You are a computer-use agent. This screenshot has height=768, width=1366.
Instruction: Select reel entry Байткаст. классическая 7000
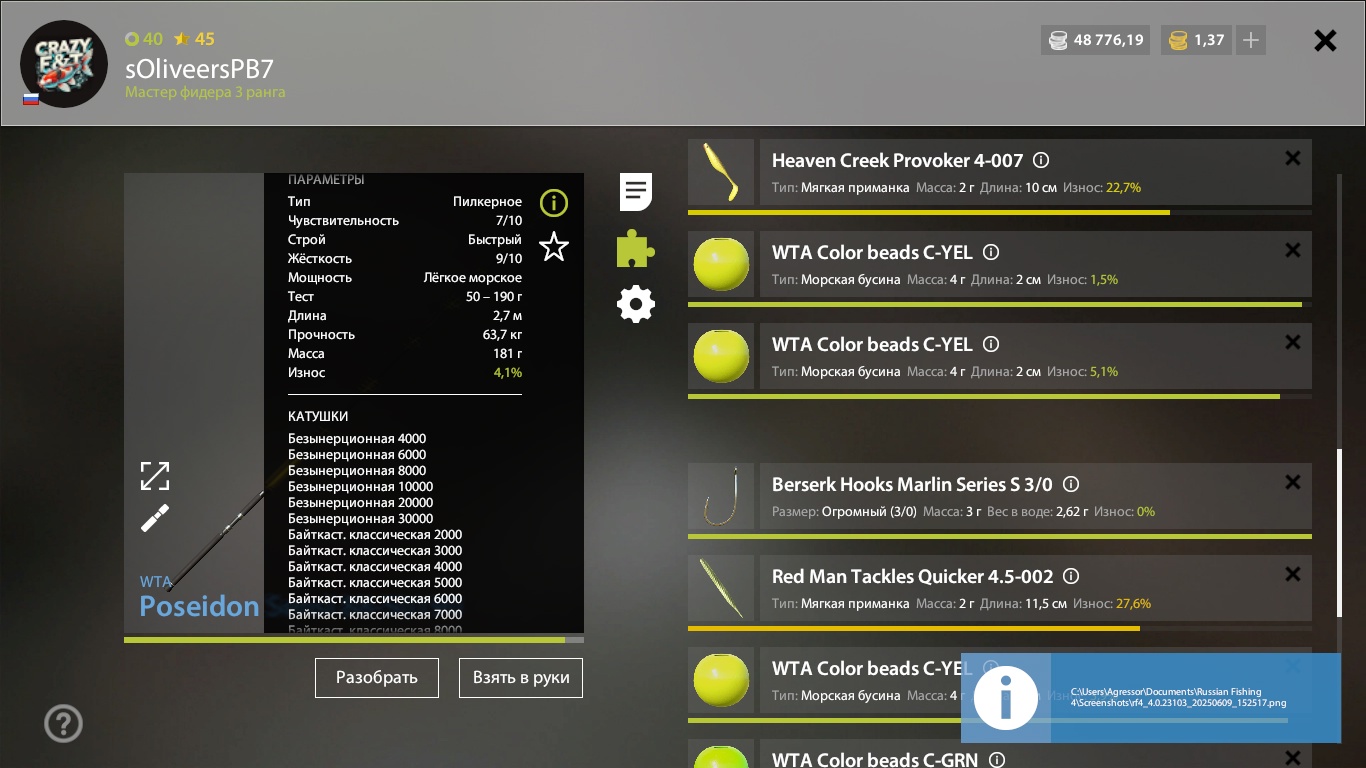tap(375, 614)
